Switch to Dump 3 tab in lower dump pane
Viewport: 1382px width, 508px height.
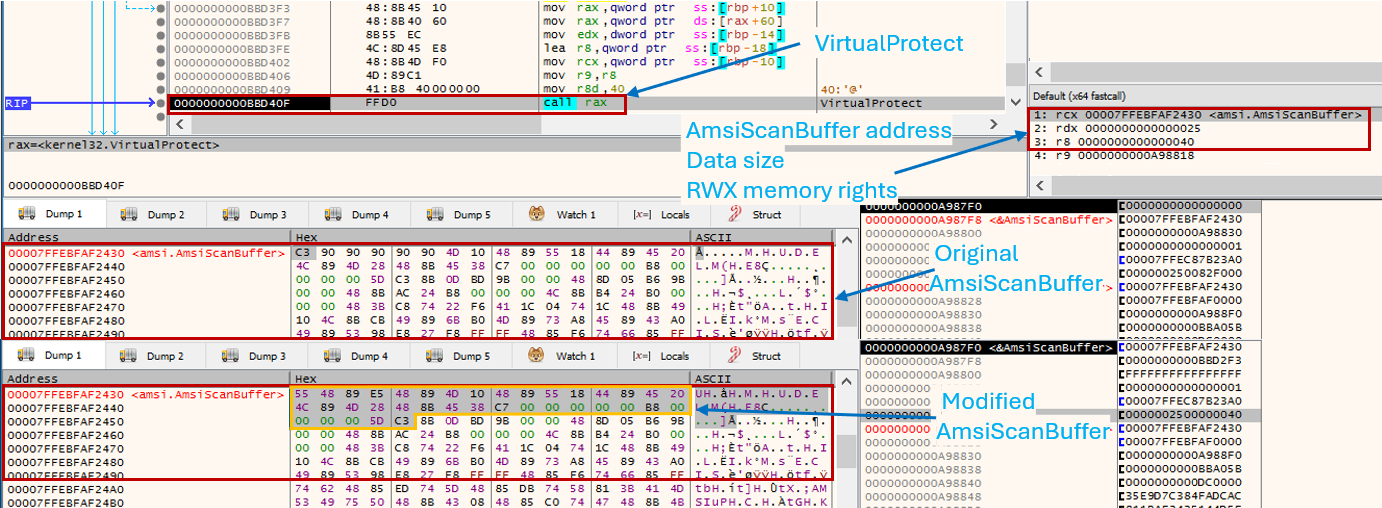tap(255, 355)
